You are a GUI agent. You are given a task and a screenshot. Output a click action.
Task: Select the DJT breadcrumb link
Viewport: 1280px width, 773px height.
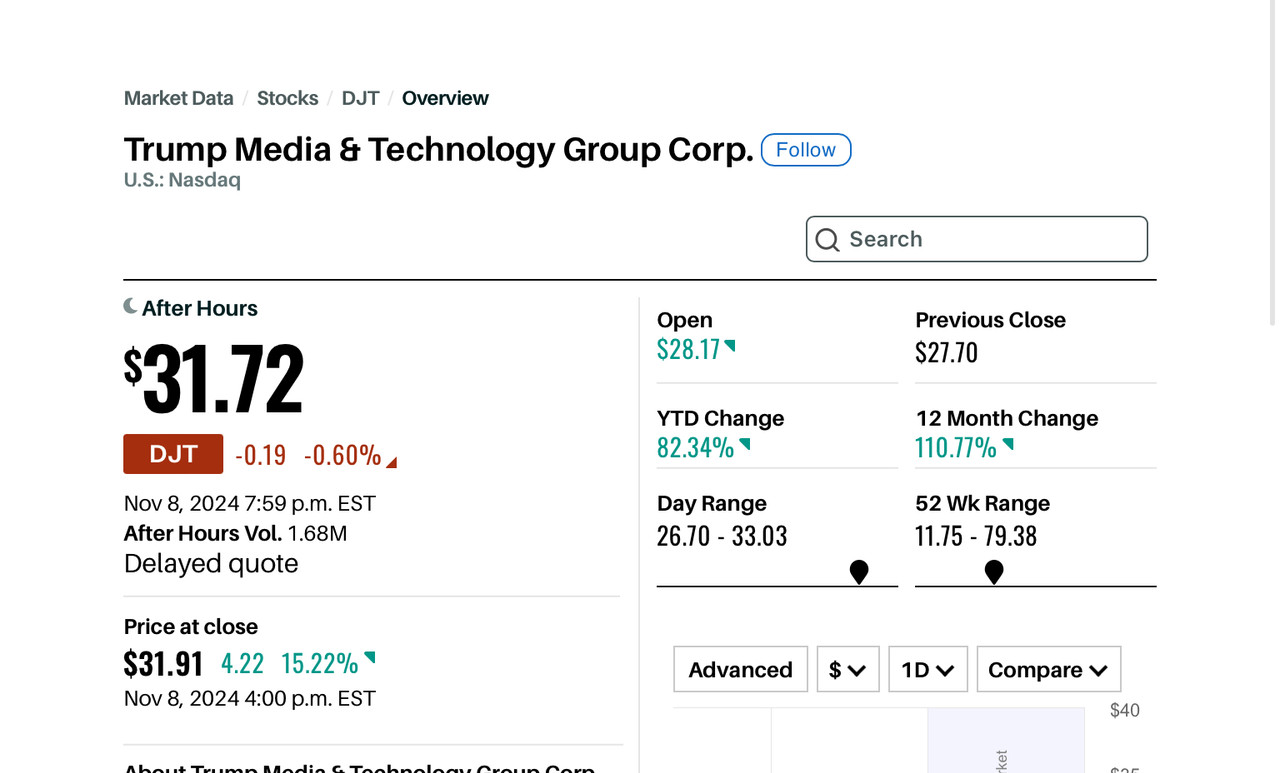click(x=360, y=98)
